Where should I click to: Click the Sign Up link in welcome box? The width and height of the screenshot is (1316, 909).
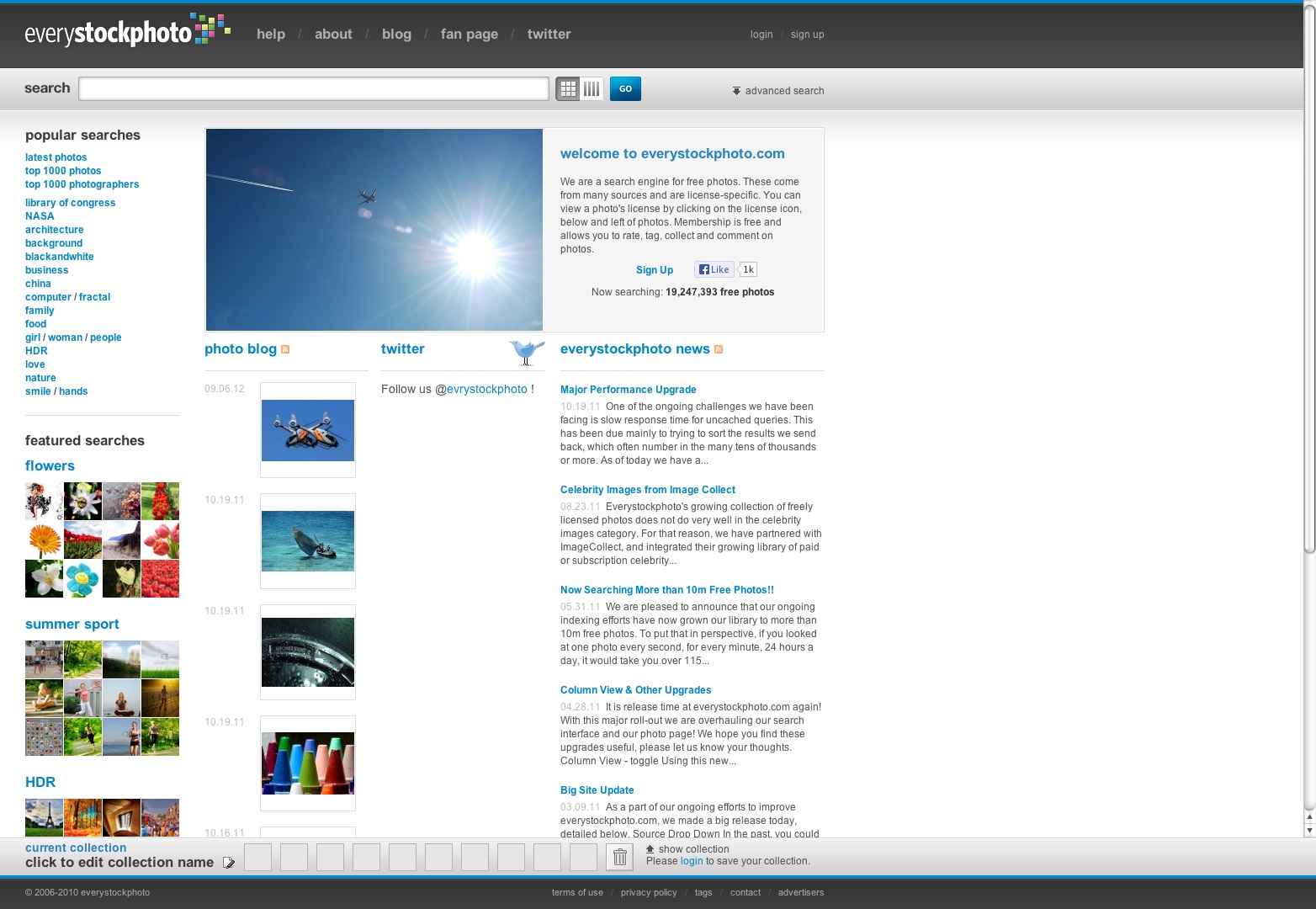point(655,270)
